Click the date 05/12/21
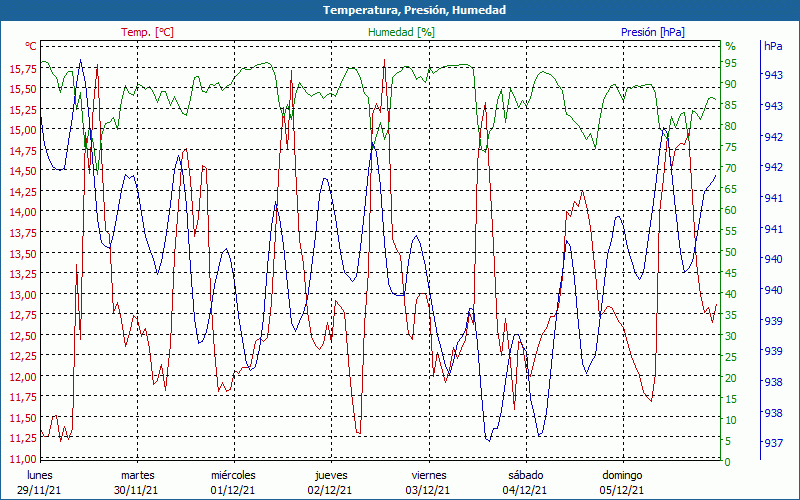This screenshot has width=800, height=500. pos(622,490)
